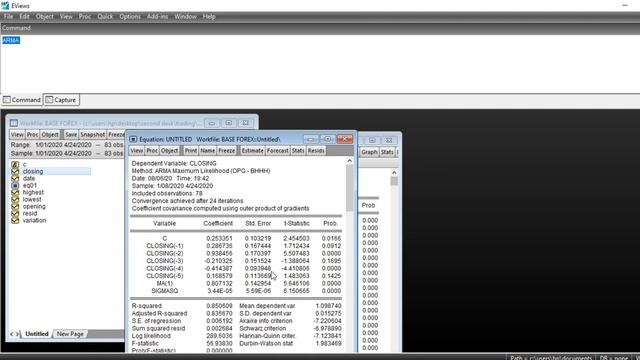Viewport: 640px width, 360px height.
Task: Open the Add-ins menu
Action: coord(158,16)
